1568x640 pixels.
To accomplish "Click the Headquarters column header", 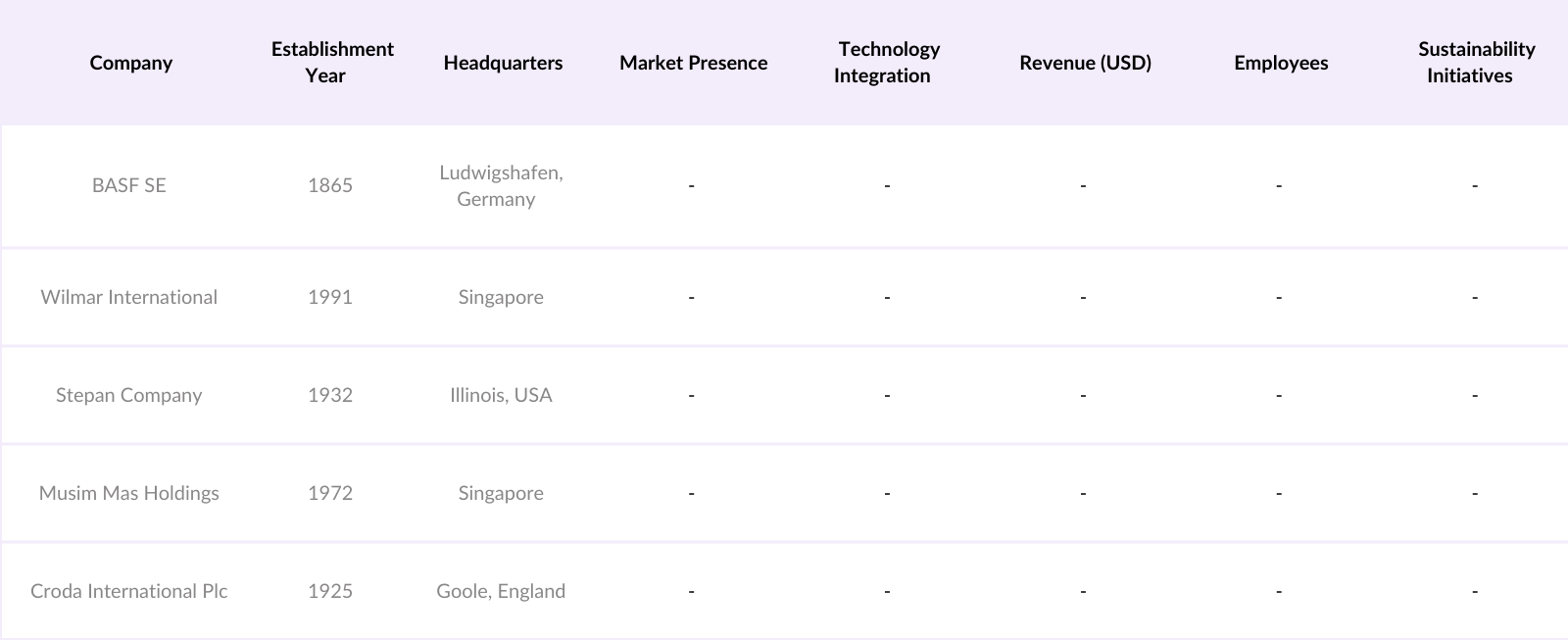I will click(x=503, y=63).
